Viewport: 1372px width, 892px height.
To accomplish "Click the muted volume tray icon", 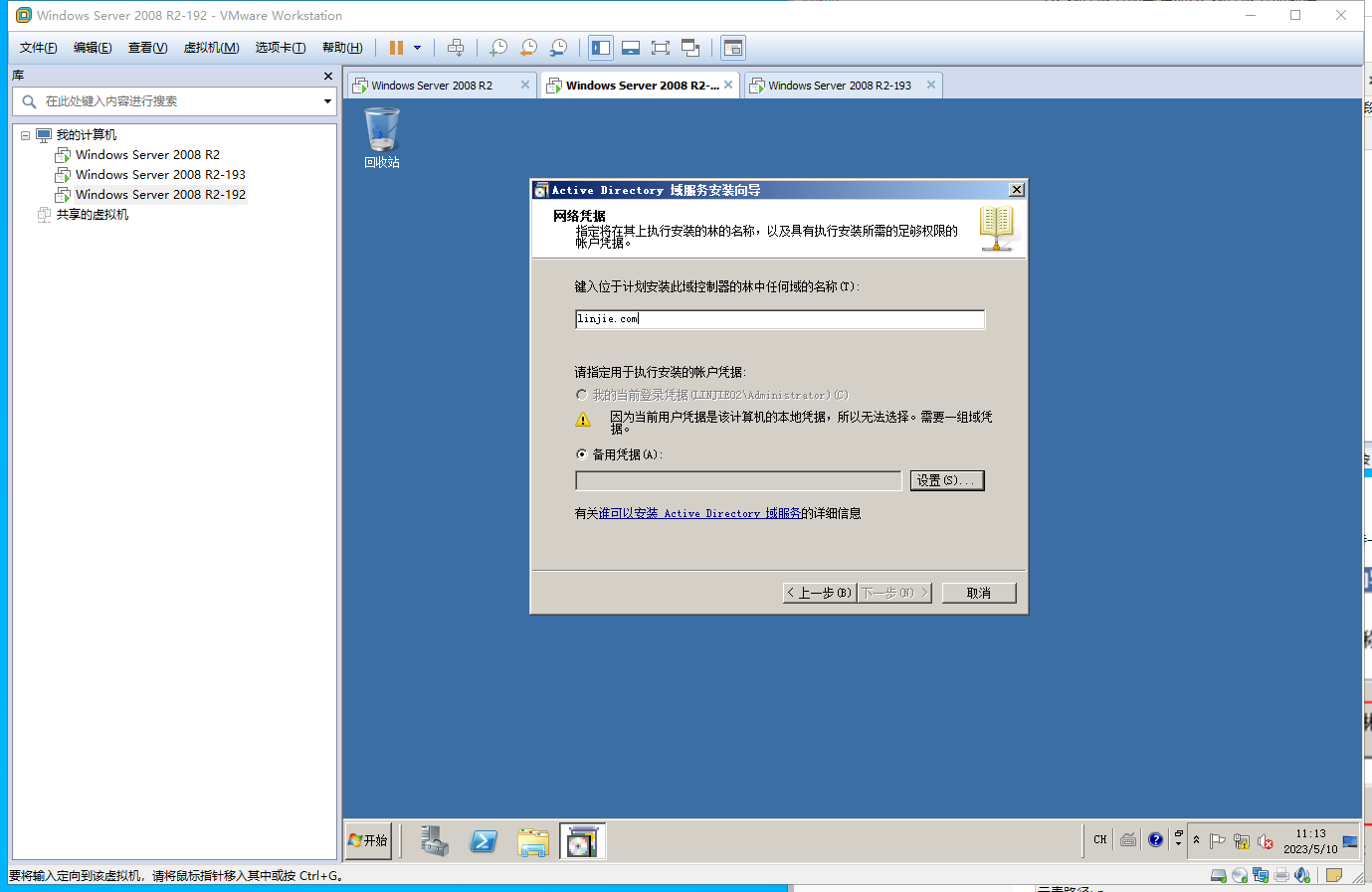I will click(x=1265, y=841).
